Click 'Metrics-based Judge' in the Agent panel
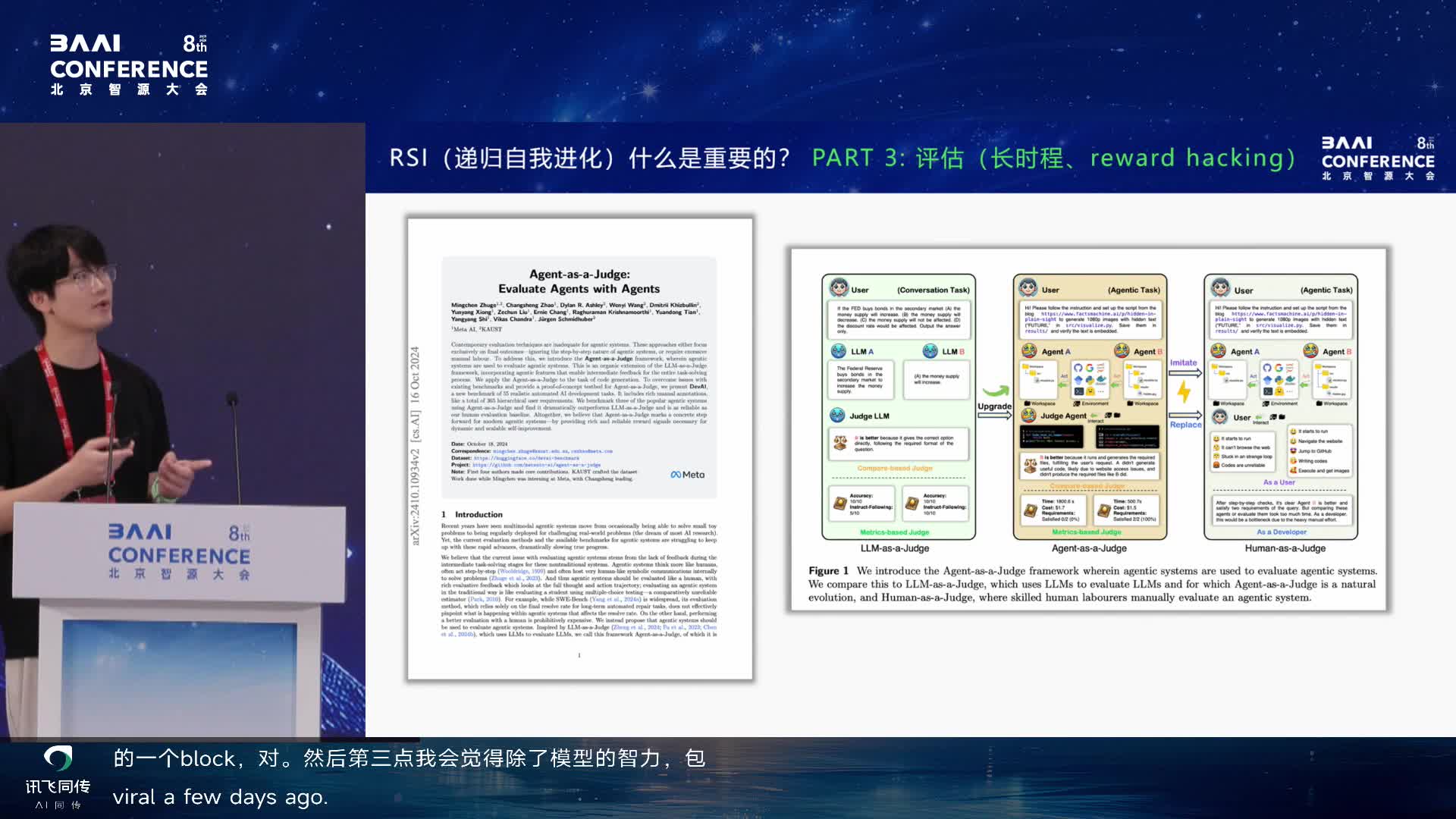This screenshot has height=819, width=1456. click(x=1087, y=532)
